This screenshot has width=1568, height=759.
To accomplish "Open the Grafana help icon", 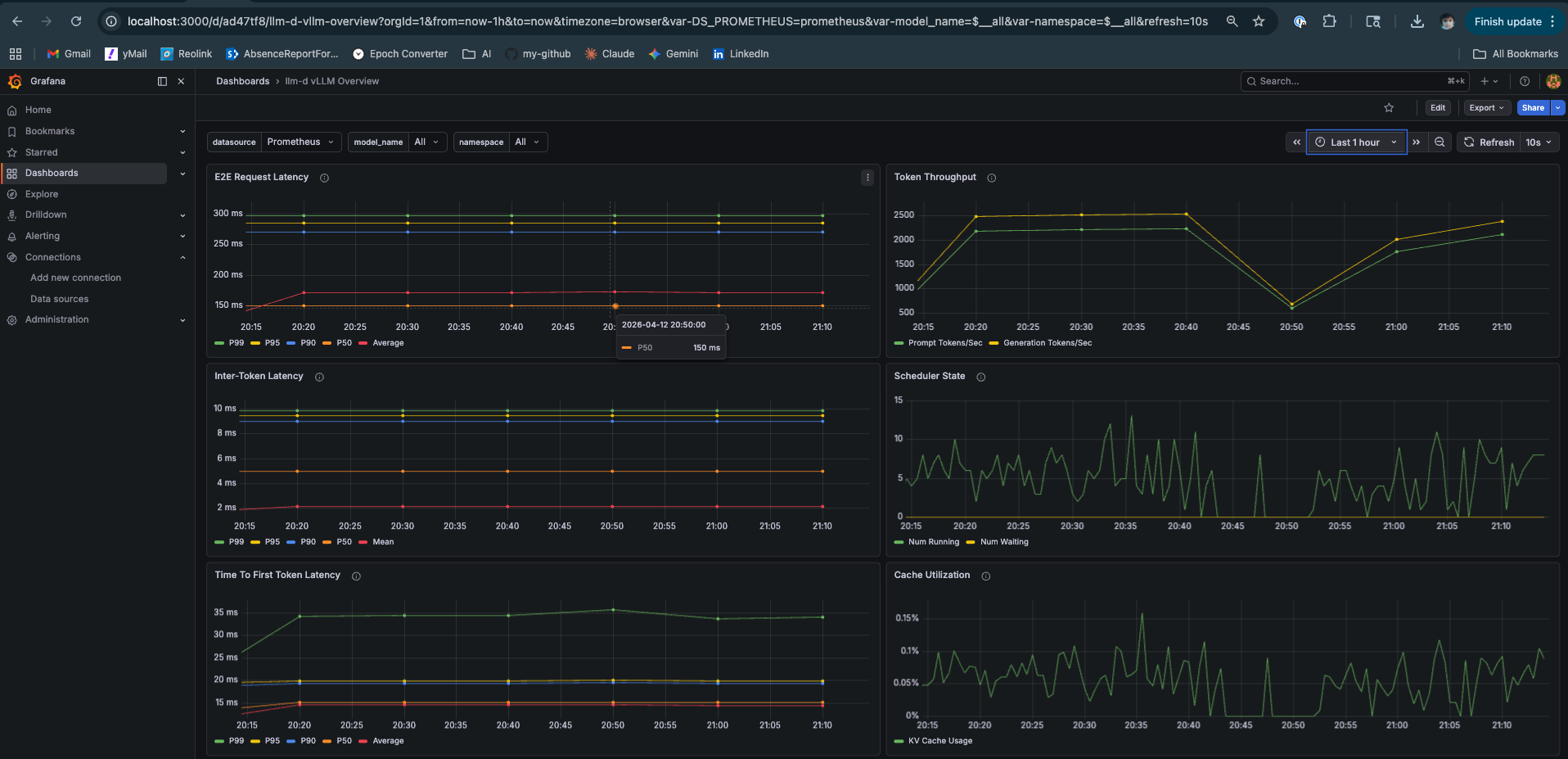I will [1525, 81].
